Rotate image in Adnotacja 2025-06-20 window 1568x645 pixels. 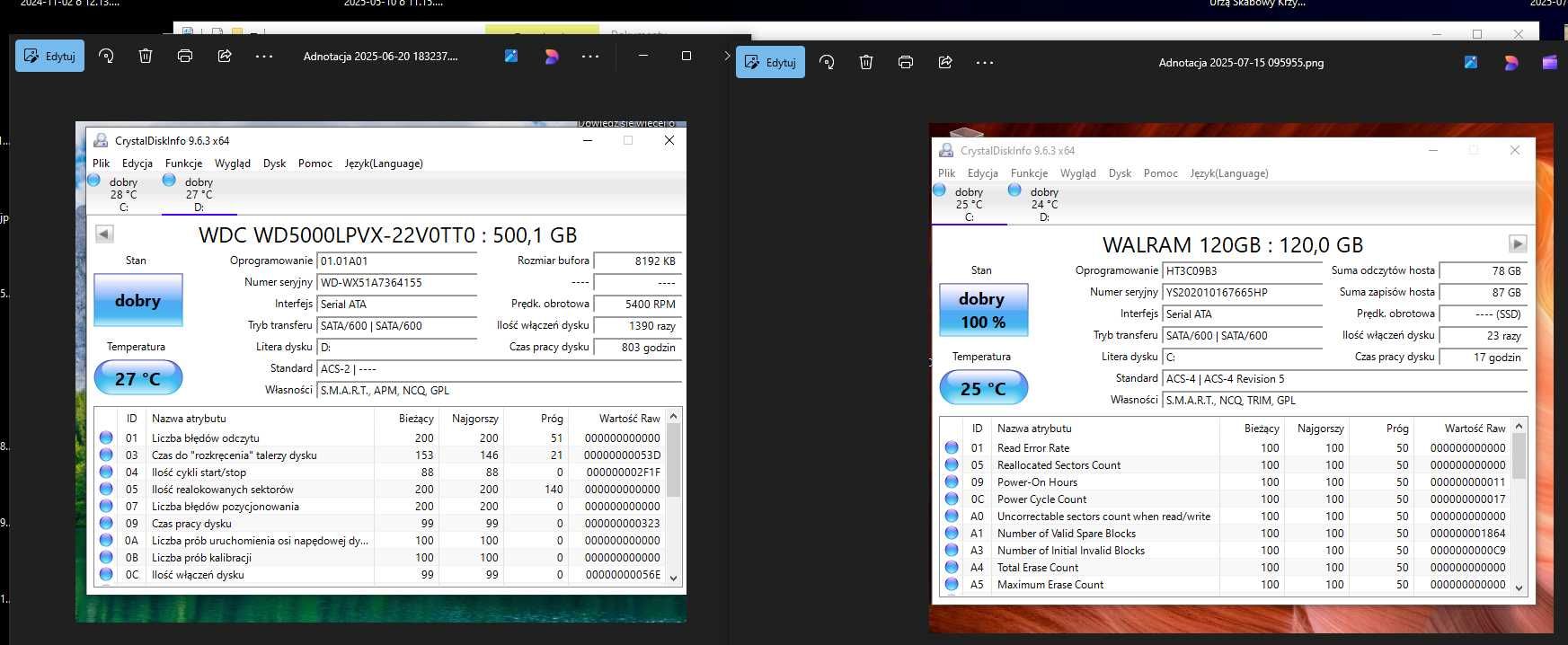point(106,56)
